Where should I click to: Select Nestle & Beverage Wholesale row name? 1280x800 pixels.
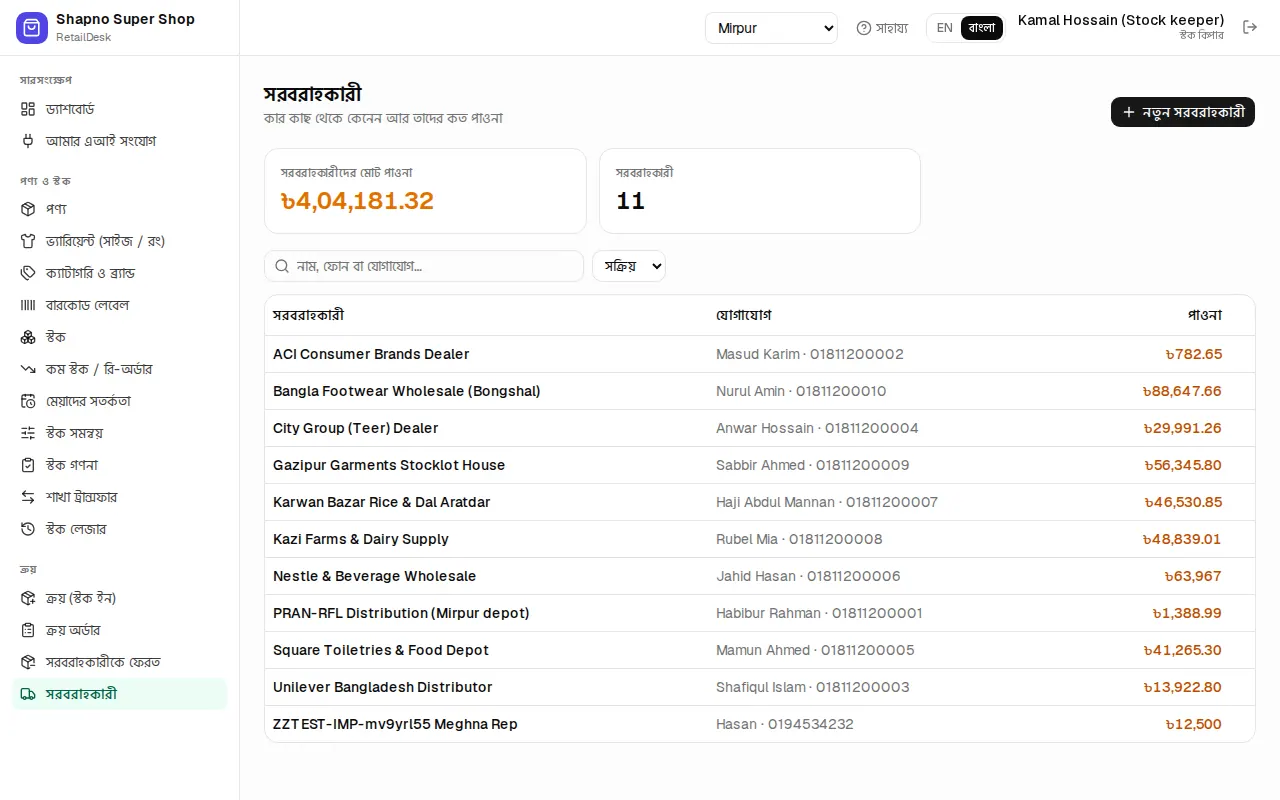coord(375,576)
